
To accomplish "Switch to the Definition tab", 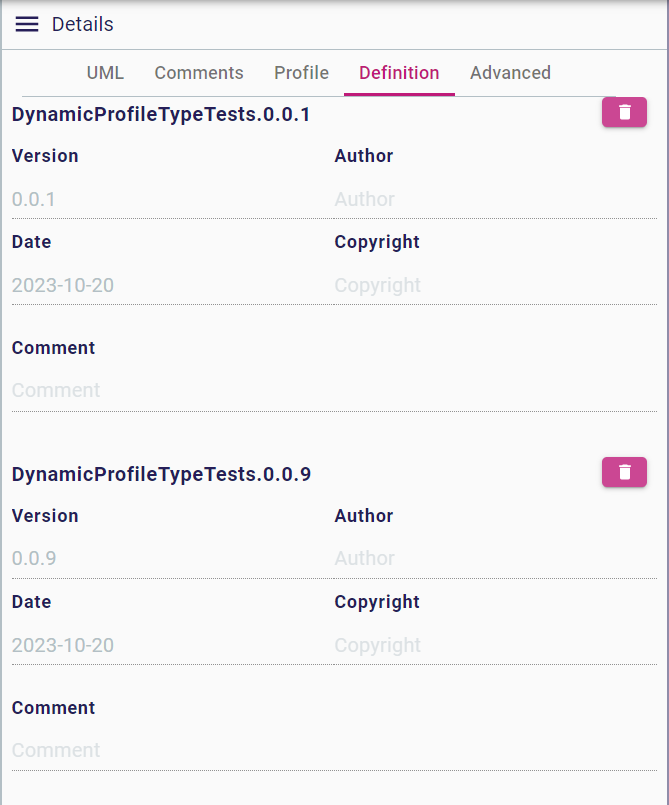I will 399,73.
